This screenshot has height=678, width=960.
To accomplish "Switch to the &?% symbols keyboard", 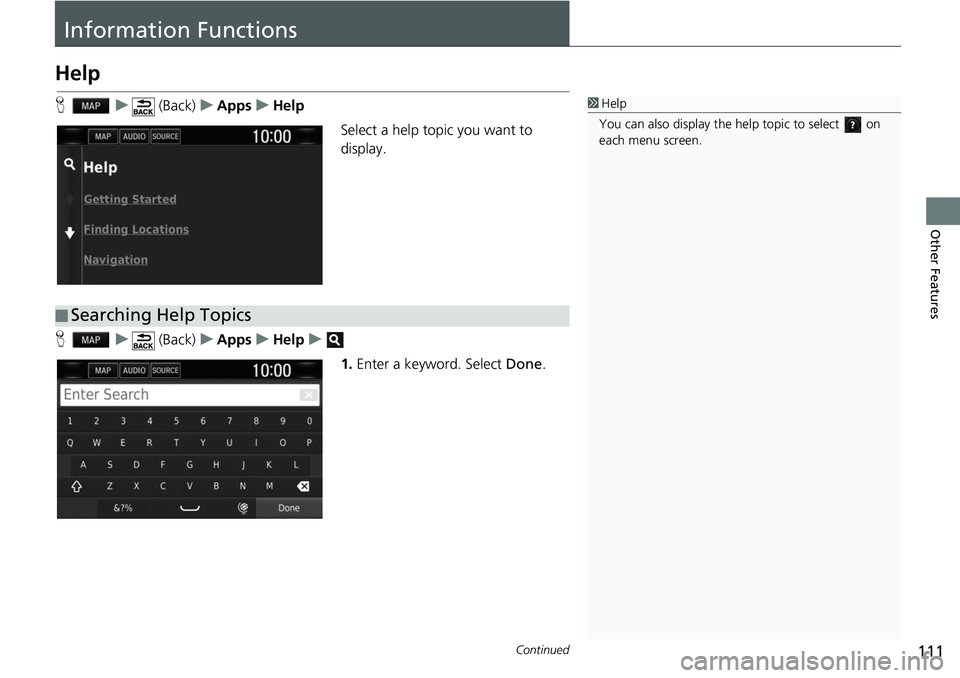I will 124,508.
